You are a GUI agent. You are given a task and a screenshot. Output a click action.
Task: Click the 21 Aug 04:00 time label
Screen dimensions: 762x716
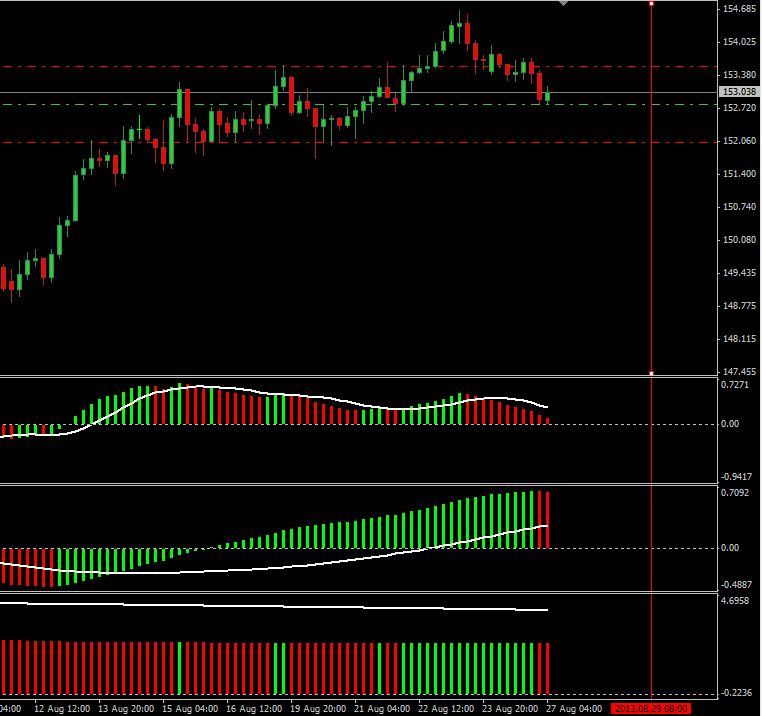pos(382,709)
